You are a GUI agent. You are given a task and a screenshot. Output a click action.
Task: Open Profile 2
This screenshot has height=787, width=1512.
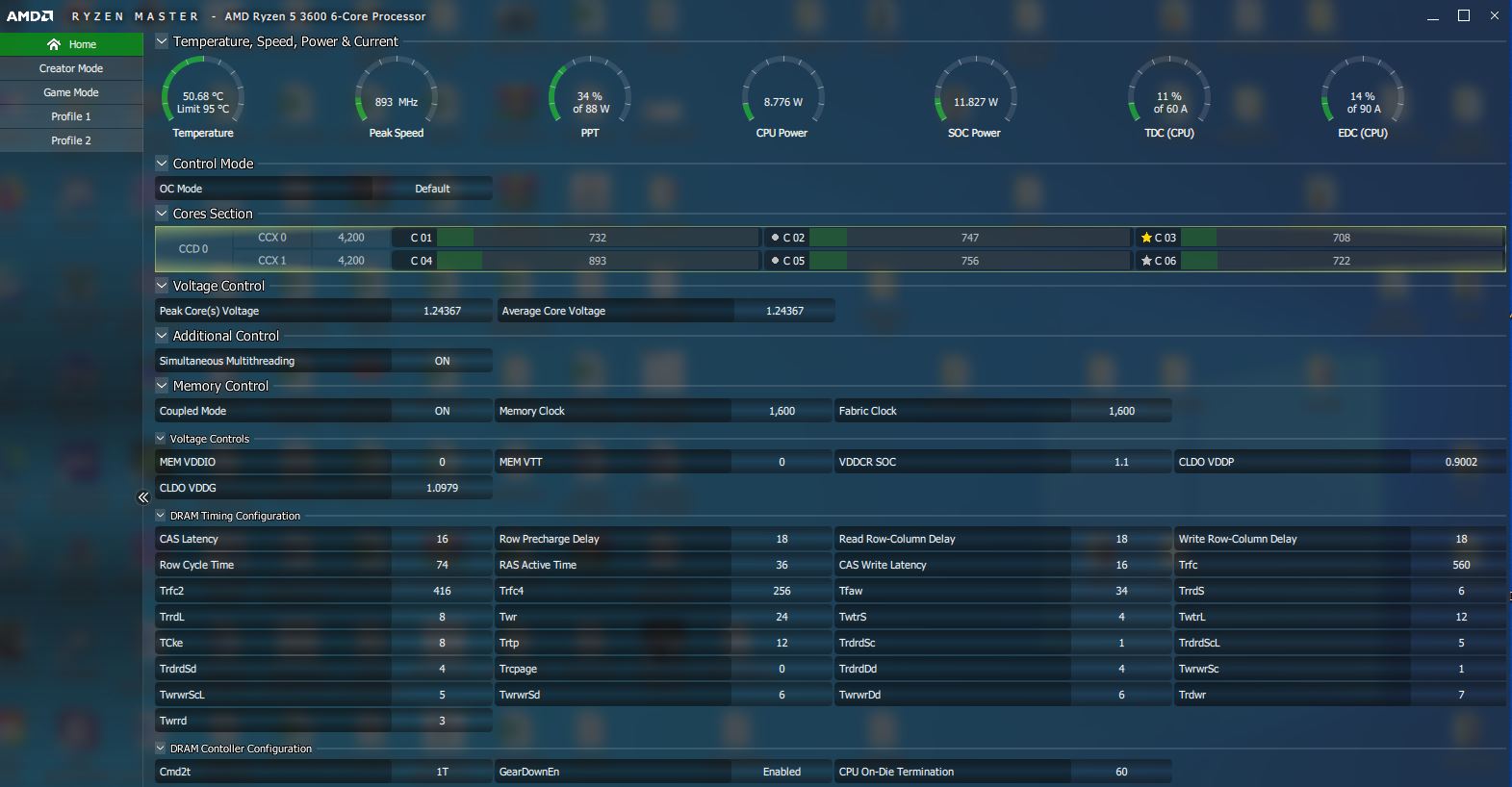71,140
